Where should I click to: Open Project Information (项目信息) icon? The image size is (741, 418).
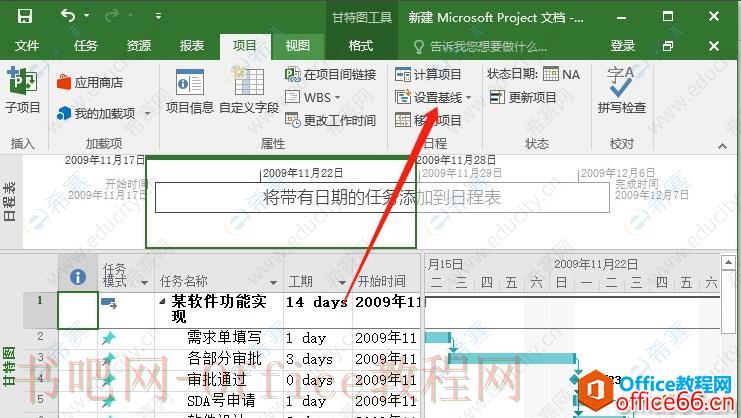[x=190, y=92]
